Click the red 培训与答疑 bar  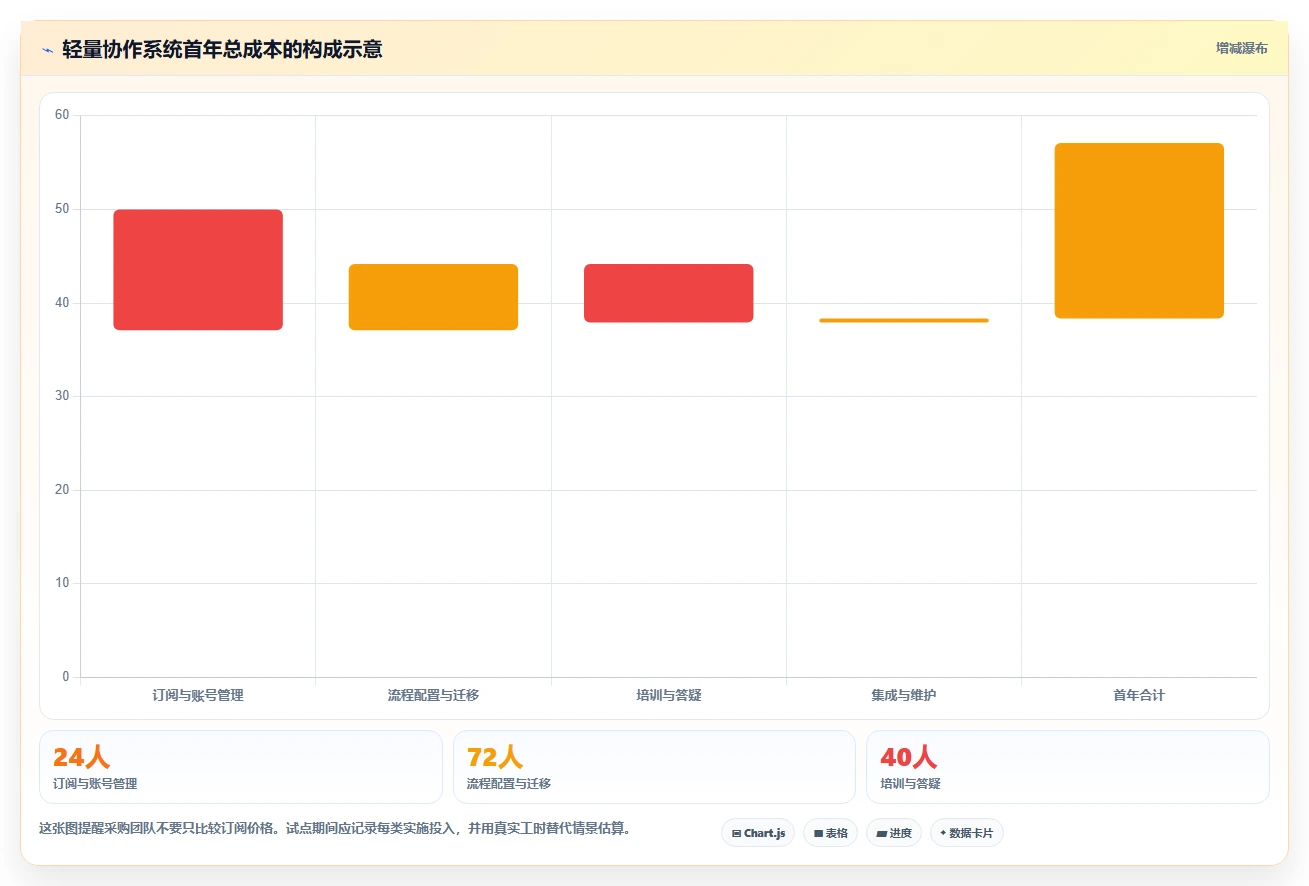(x=668, y=293)
